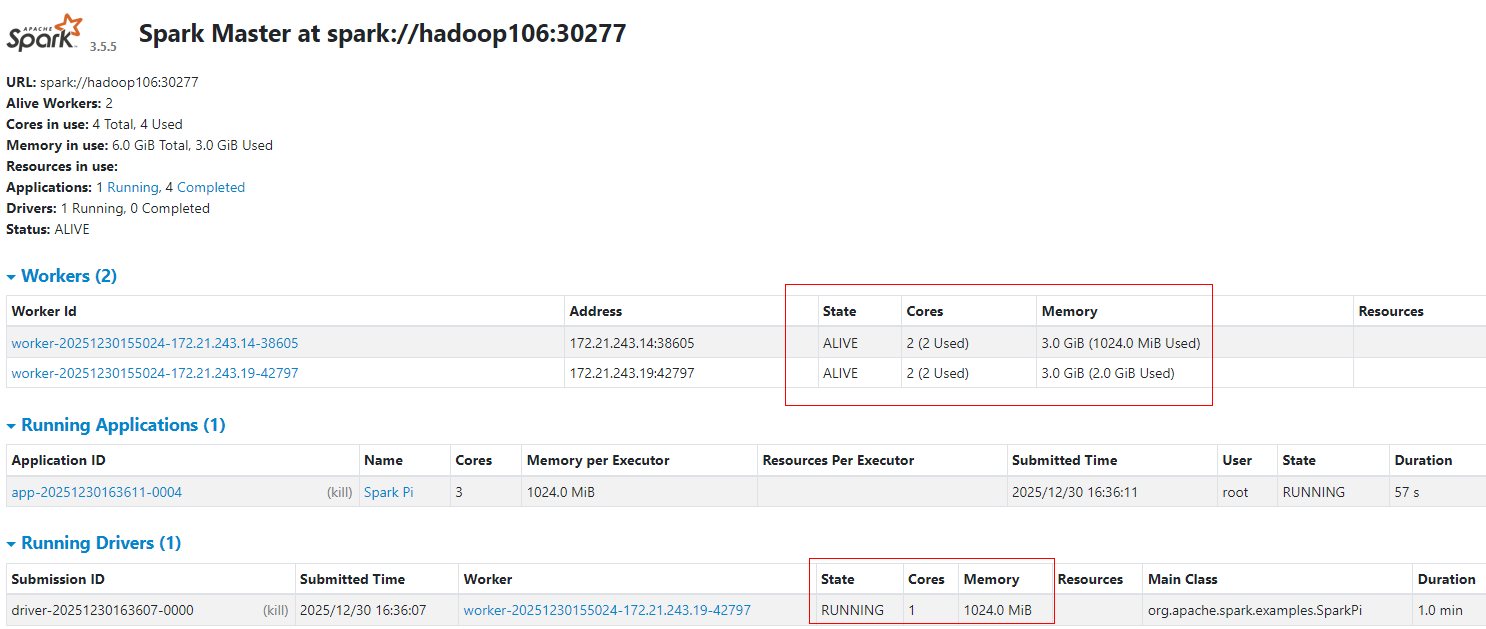Sort applications by Memory per Executor header
1486x629 pixels.
tap(598, 460)
